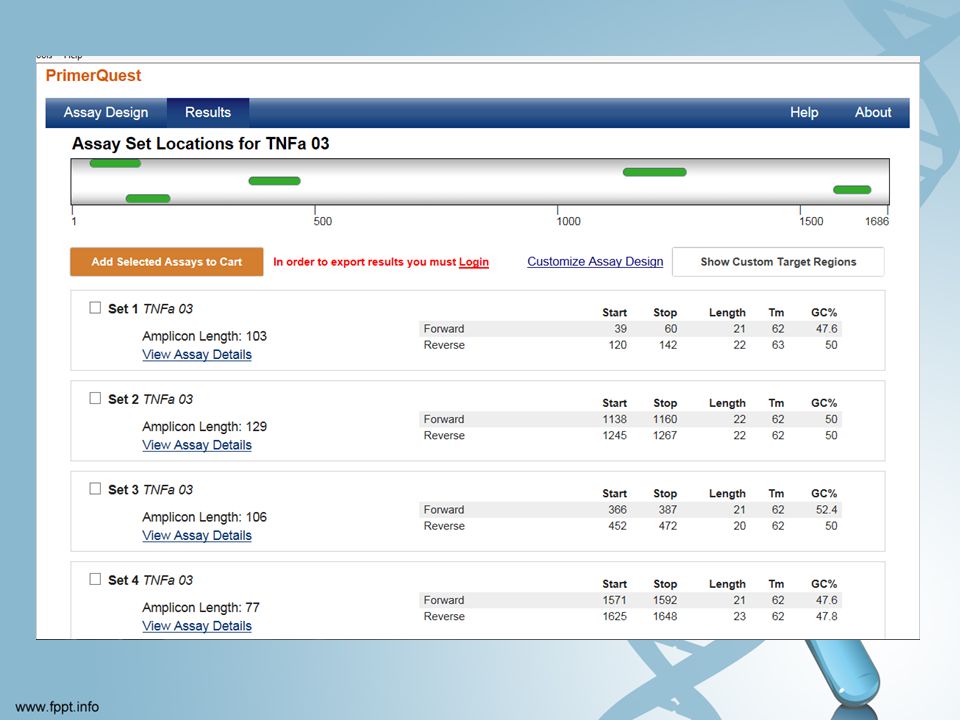Image resolution: width=960 pixels, height=720 pixels.
Task: Open the Assay Design tab
Action: coord(106,113)
